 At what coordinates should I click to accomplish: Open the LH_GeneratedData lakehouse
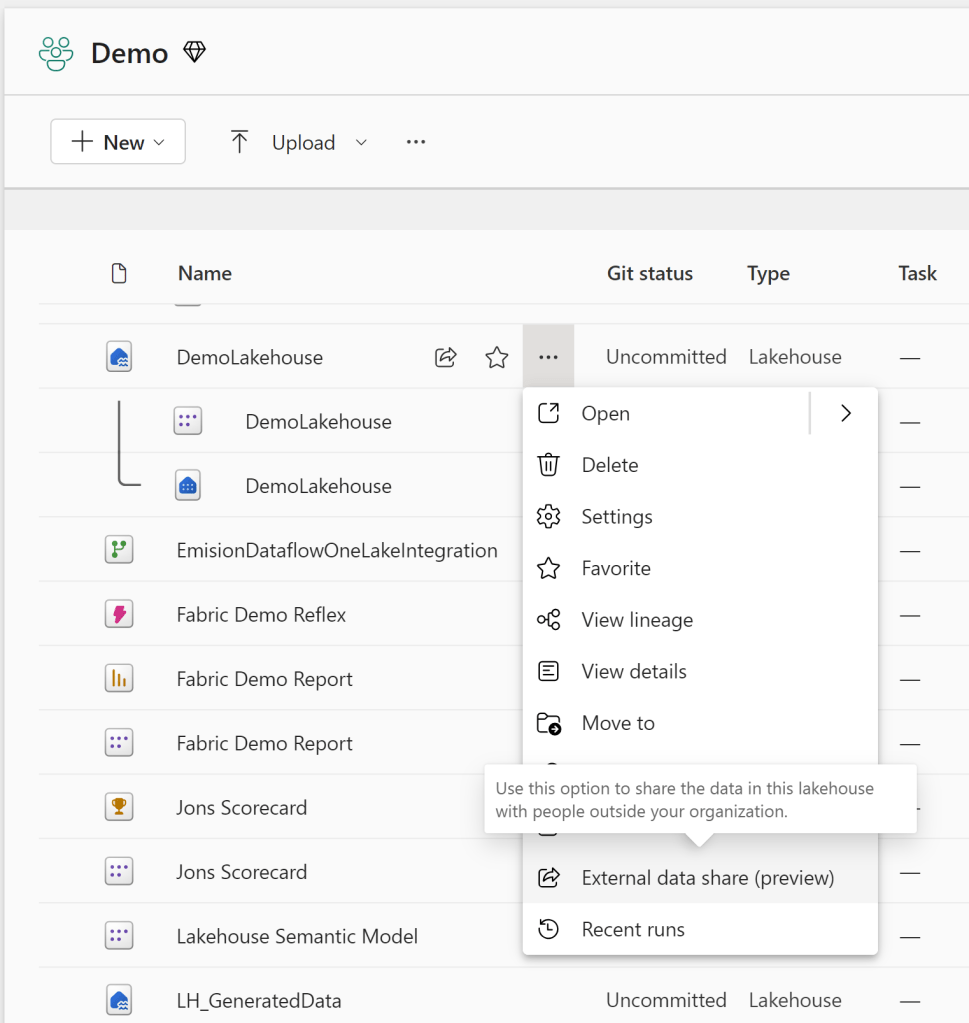tap(259, 1000)
